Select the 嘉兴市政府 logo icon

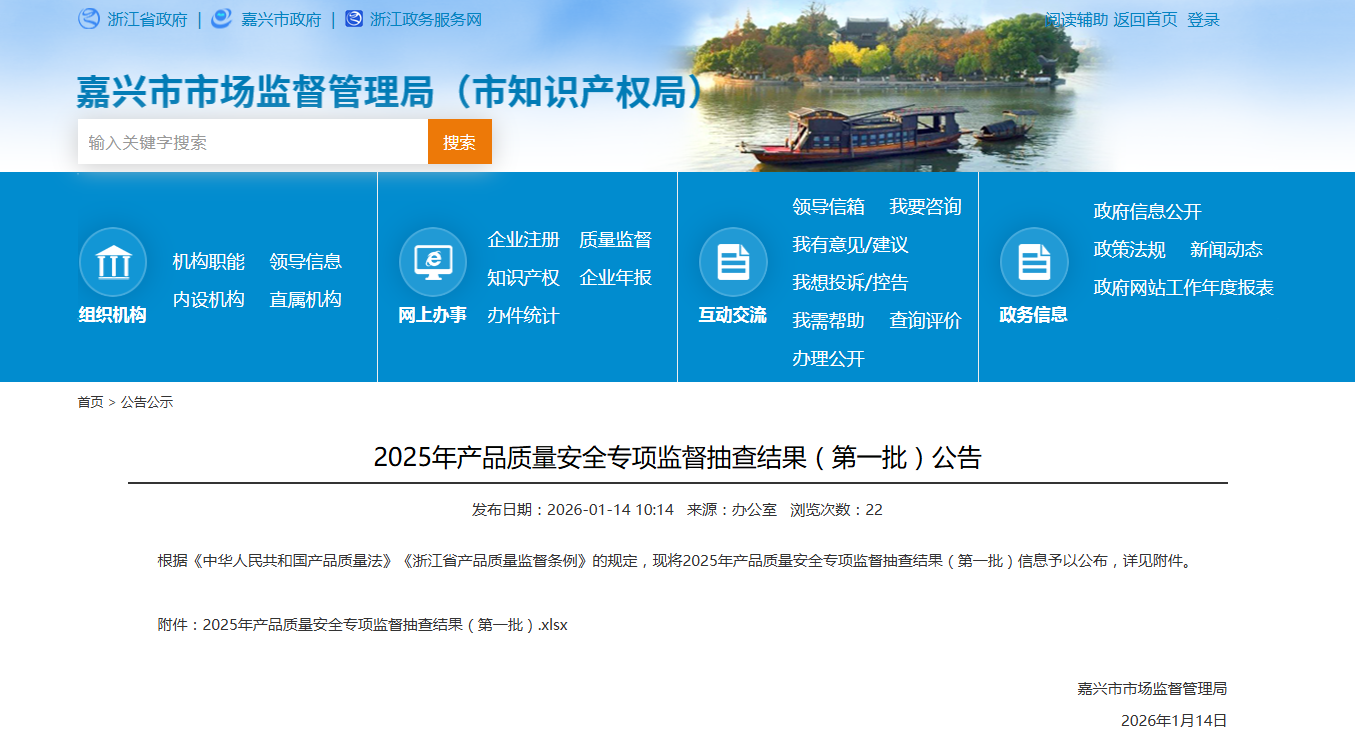coord(221,18)
